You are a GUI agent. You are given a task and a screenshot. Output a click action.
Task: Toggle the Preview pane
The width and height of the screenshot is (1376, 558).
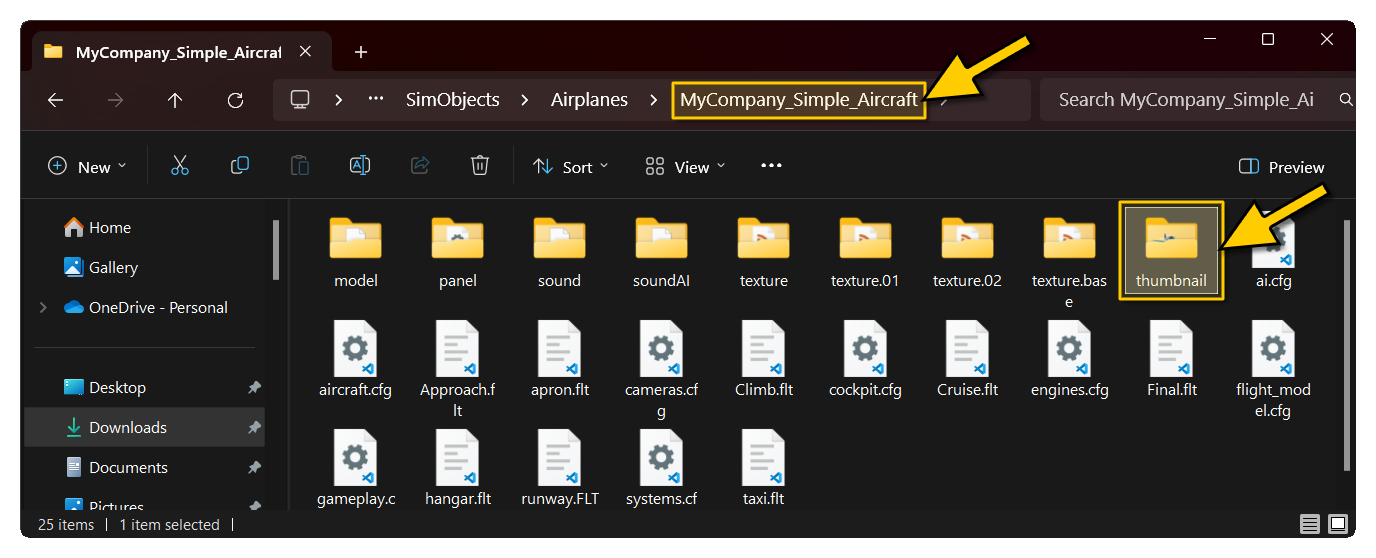[x=1281, y=167]
